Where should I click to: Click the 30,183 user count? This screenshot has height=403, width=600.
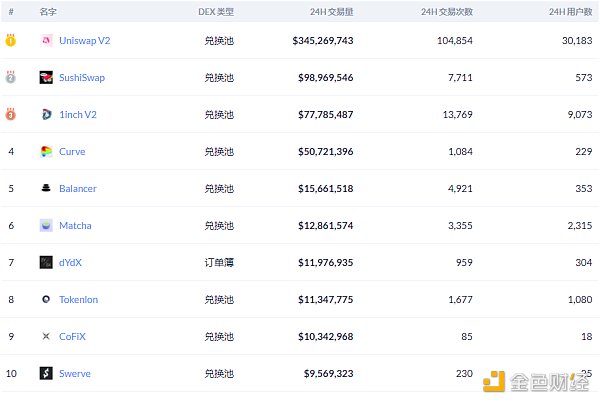click(x=577, y=41)
